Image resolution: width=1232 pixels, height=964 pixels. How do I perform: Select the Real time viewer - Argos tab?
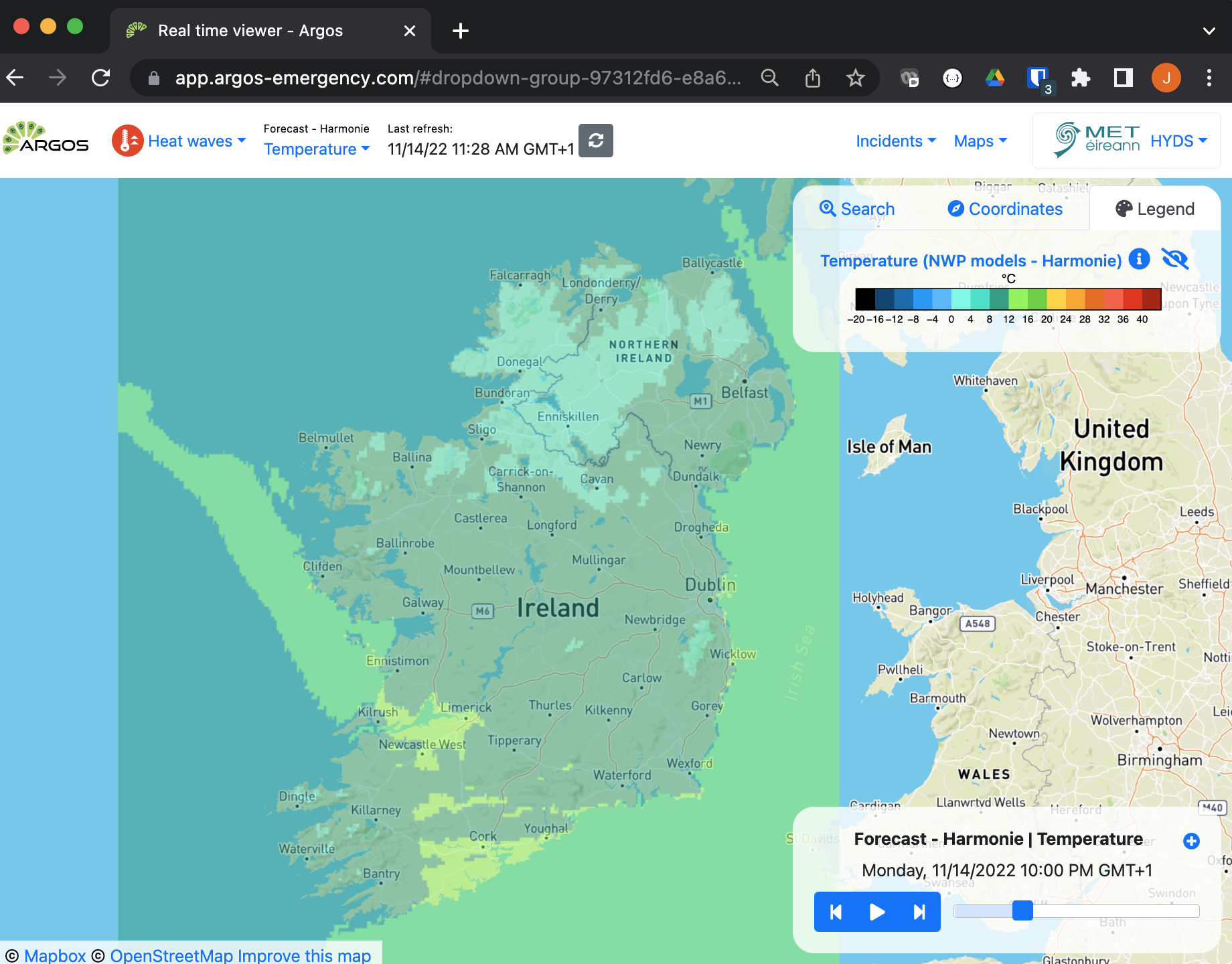point(271,31)
